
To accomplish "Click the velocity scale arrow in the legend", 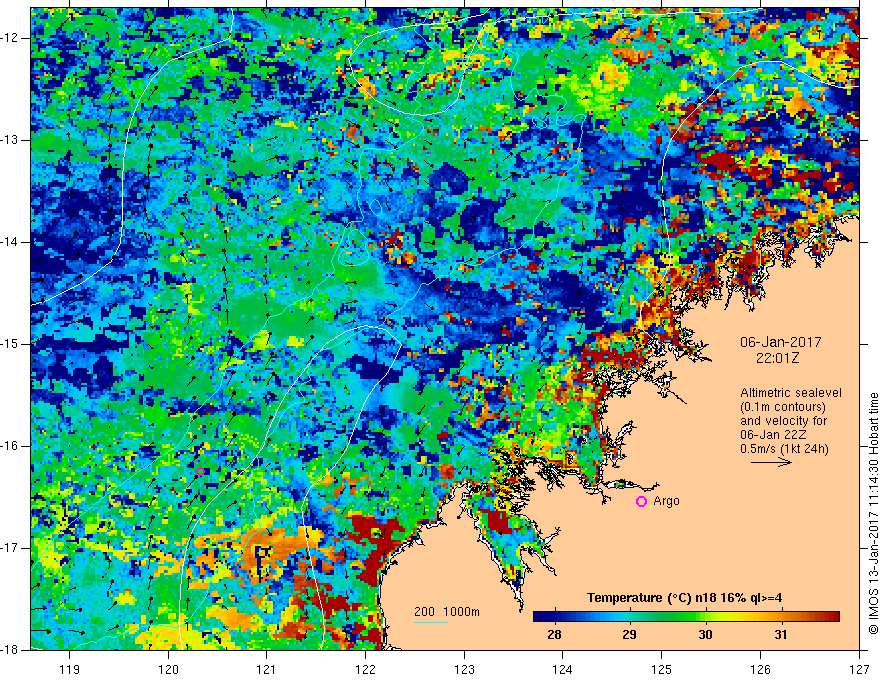I will pyautogui.click(x=771, y=463).
